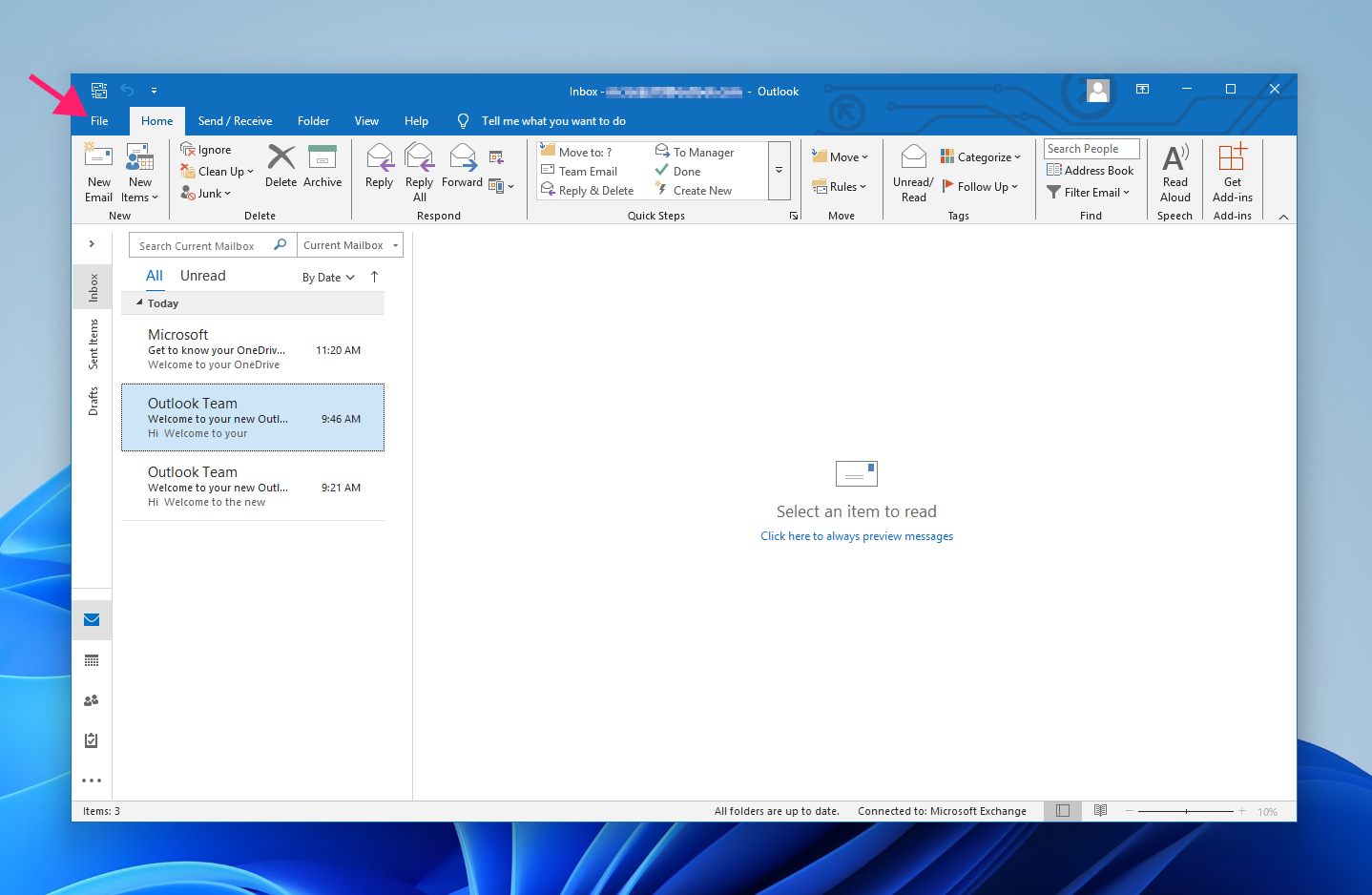Open the Outlook Team email from 9:46 AM
This screenshot has height=895, width=1372.
253,417
